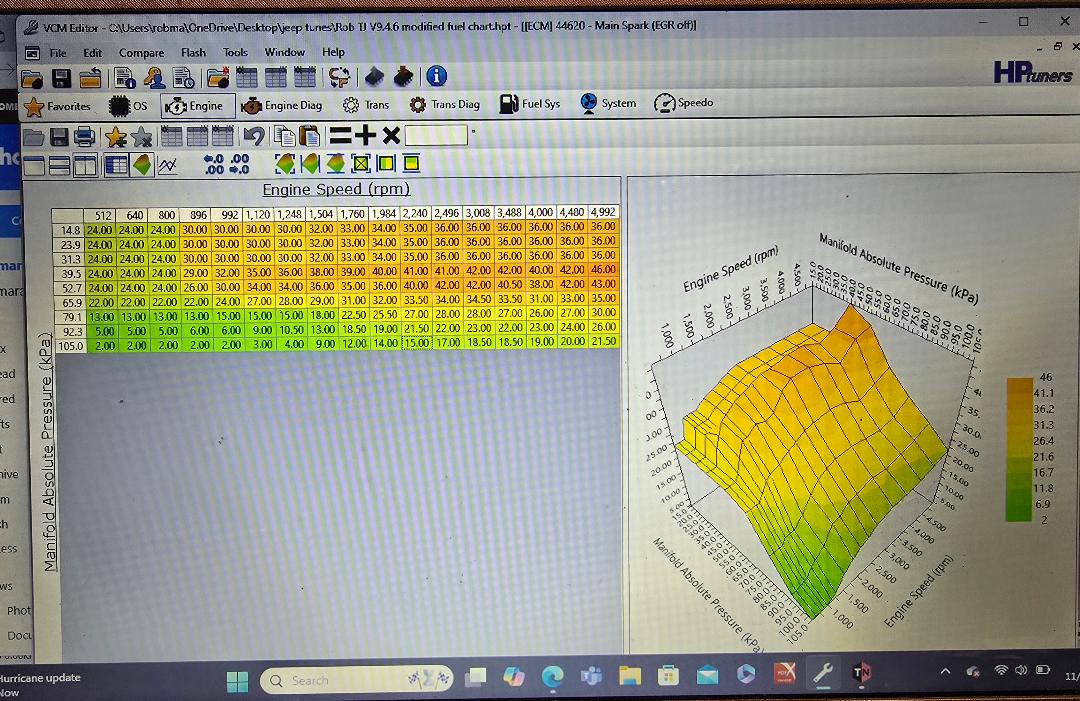This screenshot has width=1080, height=701.
Task: Click the undo arrow in table toolbar
Action: pyautogui.click(x=254, y=136)
